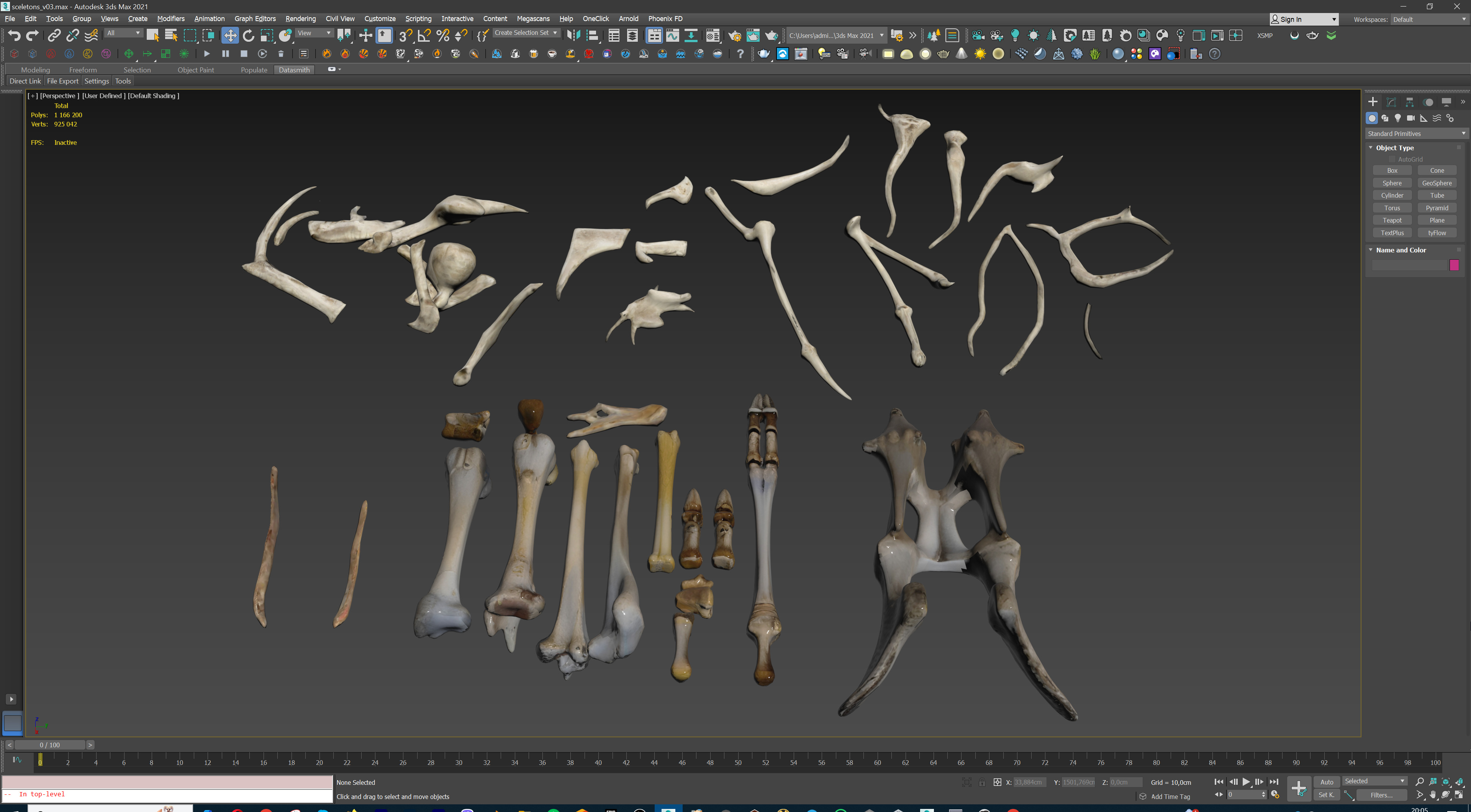Click the Teapot primitive button
The height and width of the screenshot is (812, 1471).
[1392, 220]
